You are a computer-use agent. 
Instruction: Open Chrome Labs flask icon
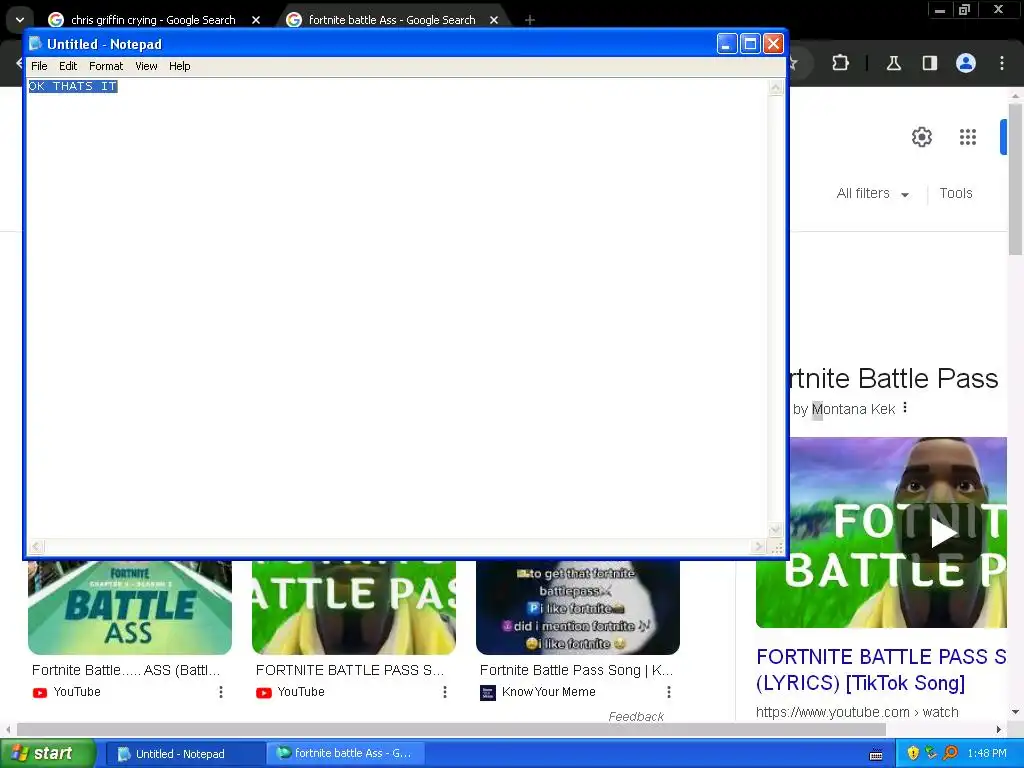pyautogui.click(x=893, y=63)
